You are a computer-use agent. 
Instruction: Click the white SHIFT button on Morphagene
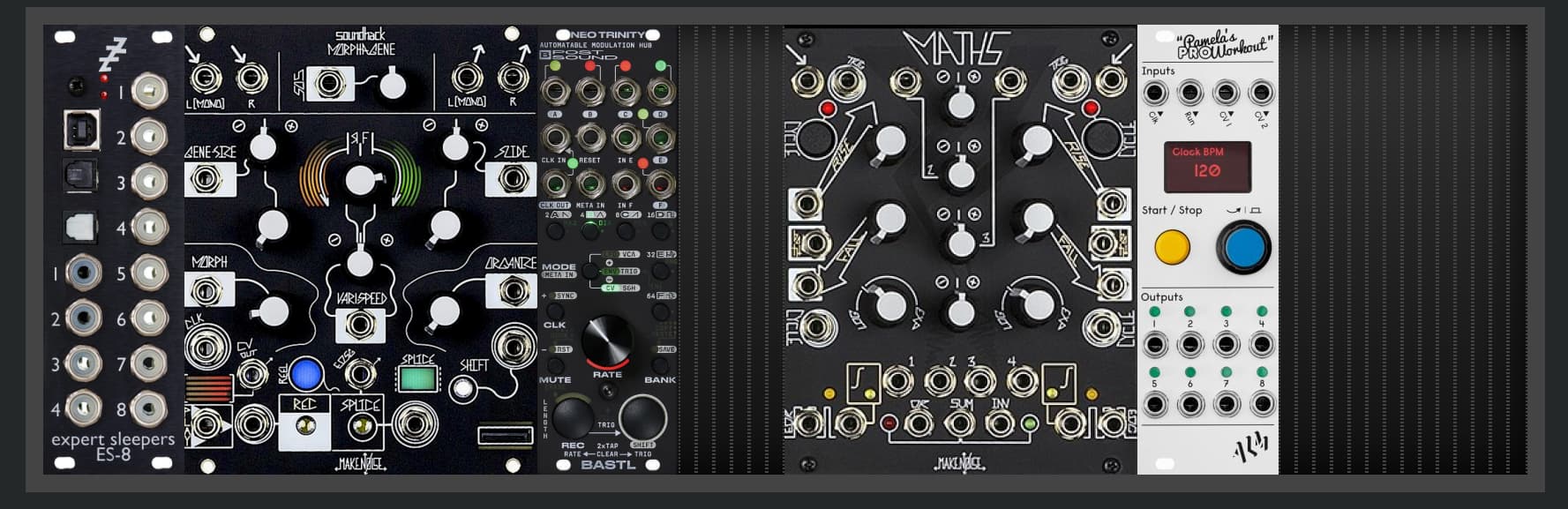461,387
